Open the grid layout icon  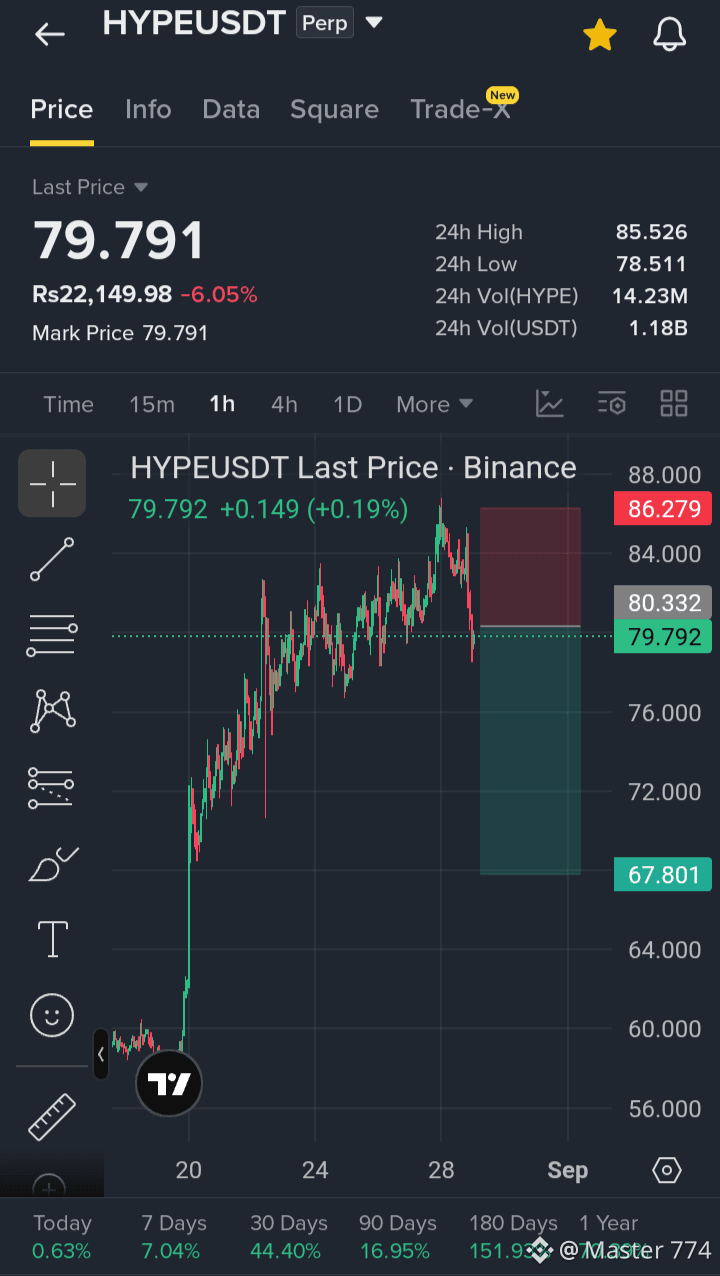(674, 404)
